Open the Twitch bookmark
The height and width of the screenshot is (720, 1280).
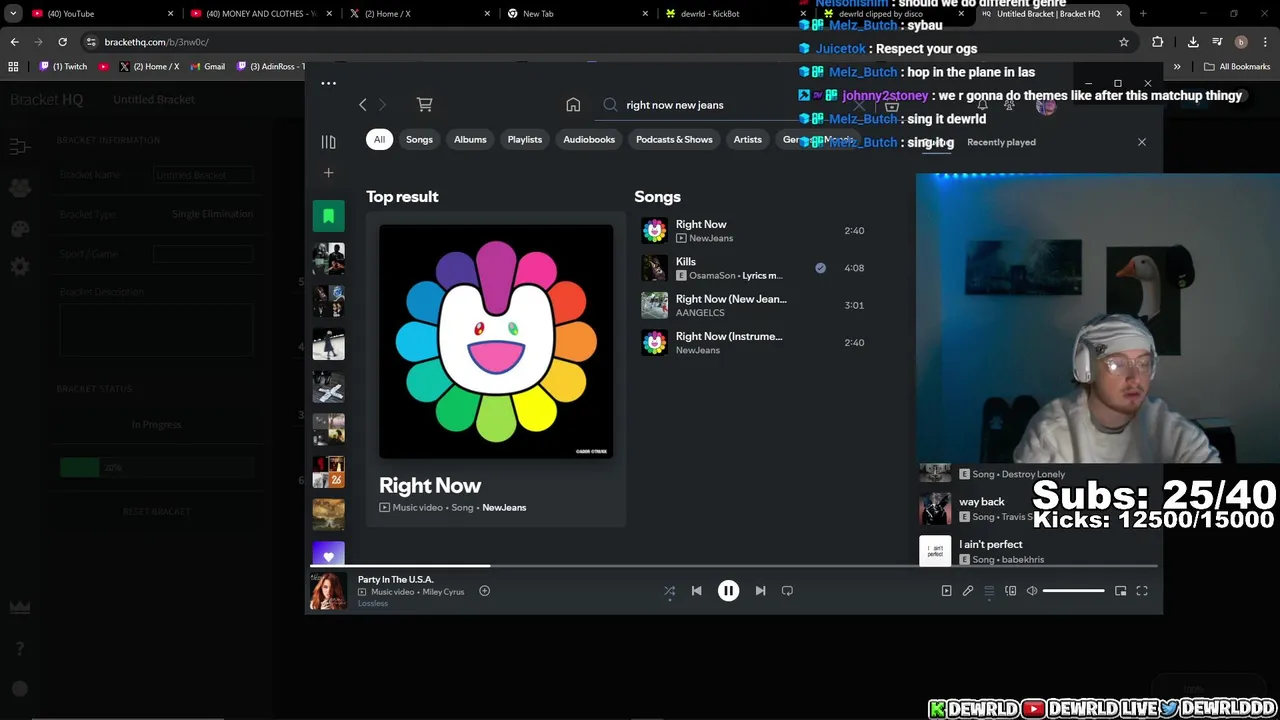pos(63,67)
